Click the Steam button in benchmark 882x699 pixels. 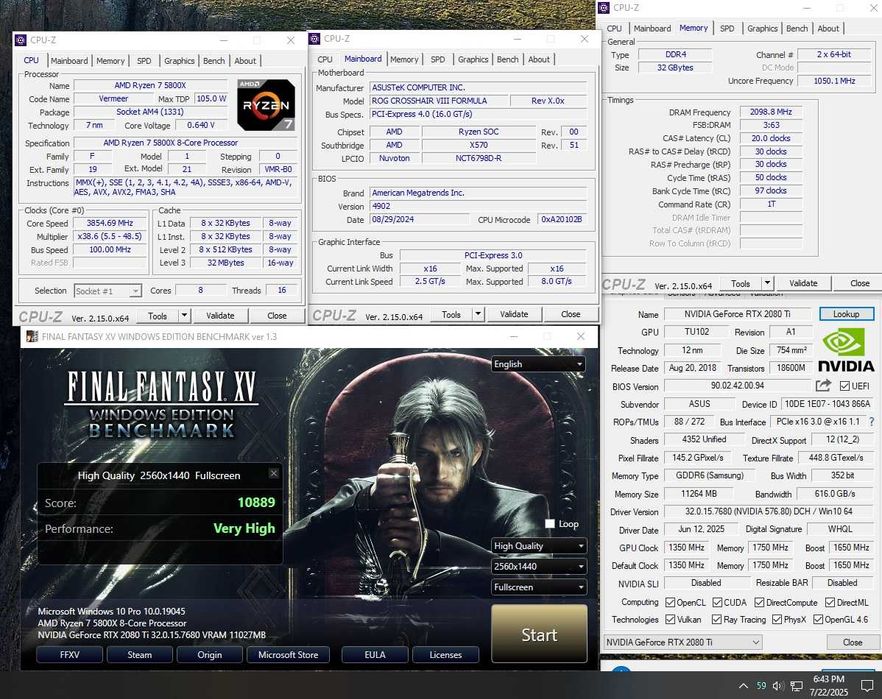(140, 655)
